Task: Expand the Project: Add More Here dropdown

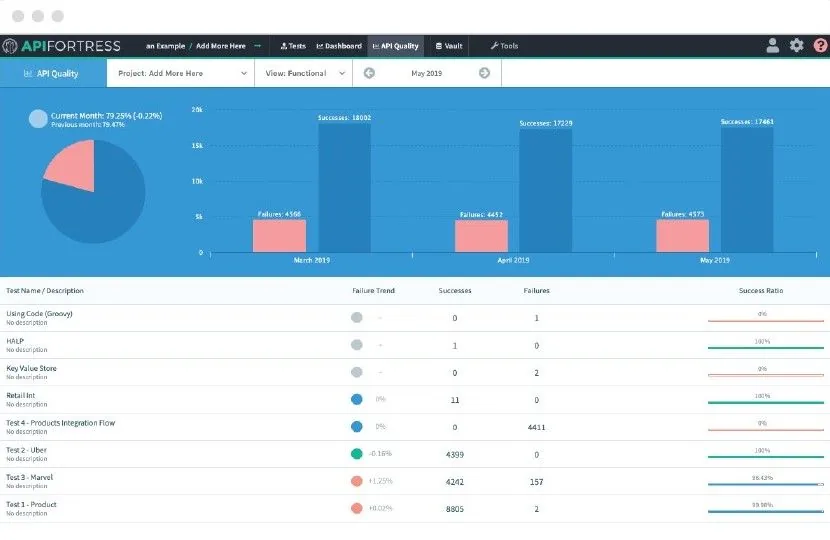Action: pos(181,73)
